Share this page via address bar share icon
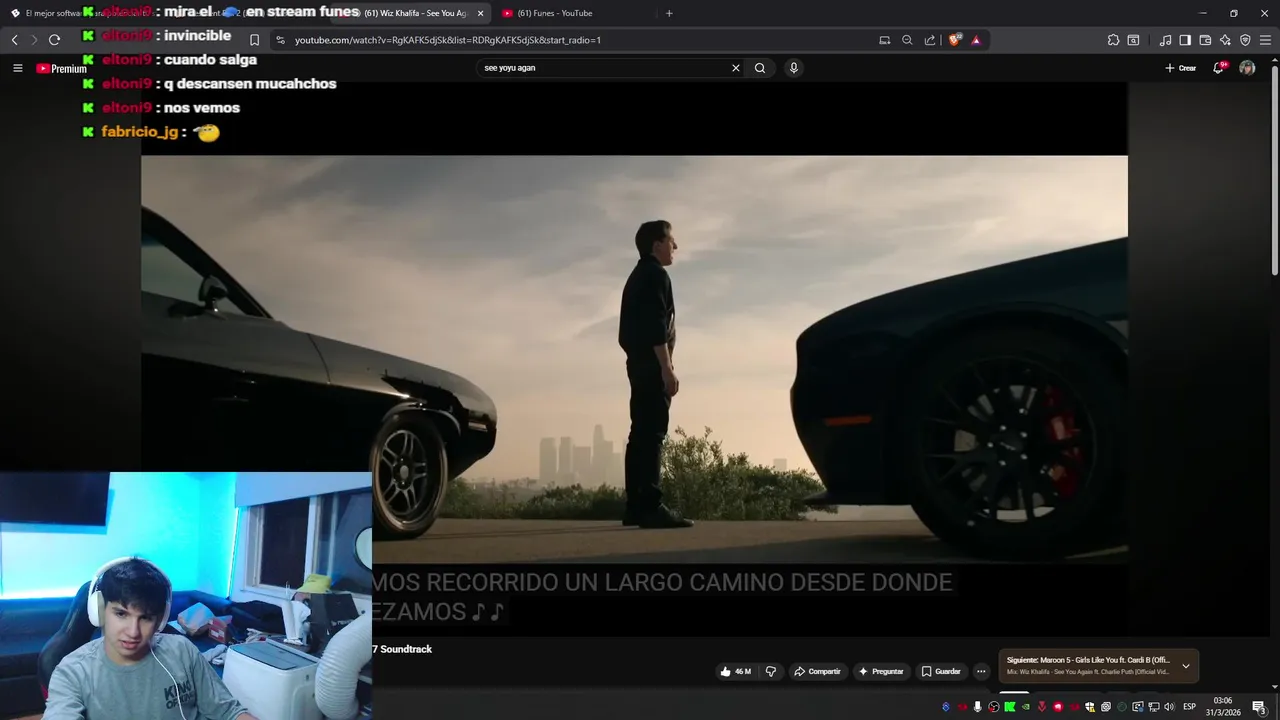Screen dimensions: 1280x720 point(930,40)
